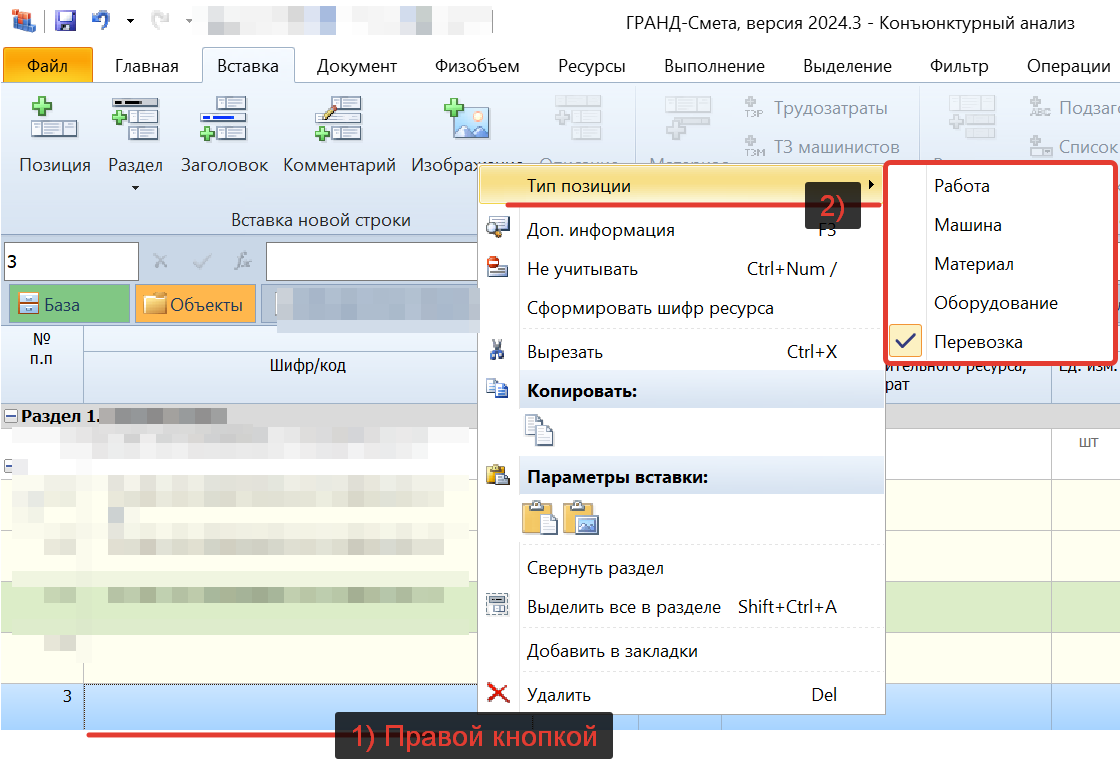Click the confirm checkmark by formula bar

(x=202, y=261)
